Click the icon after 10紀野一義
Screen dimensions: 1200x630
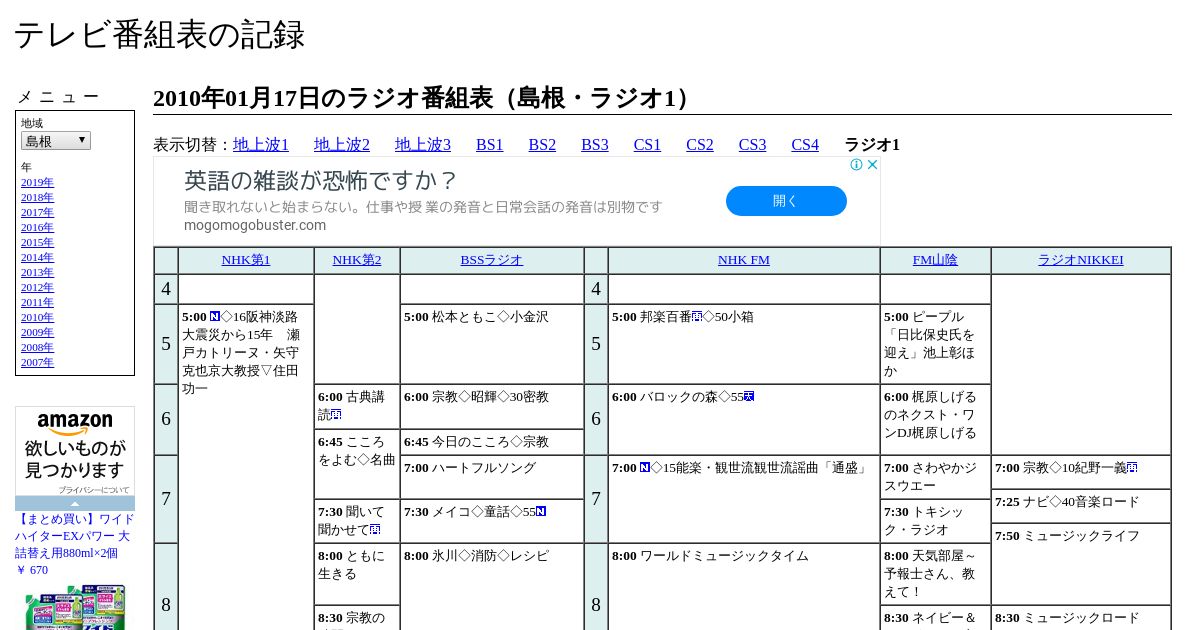pos(1132,468)
